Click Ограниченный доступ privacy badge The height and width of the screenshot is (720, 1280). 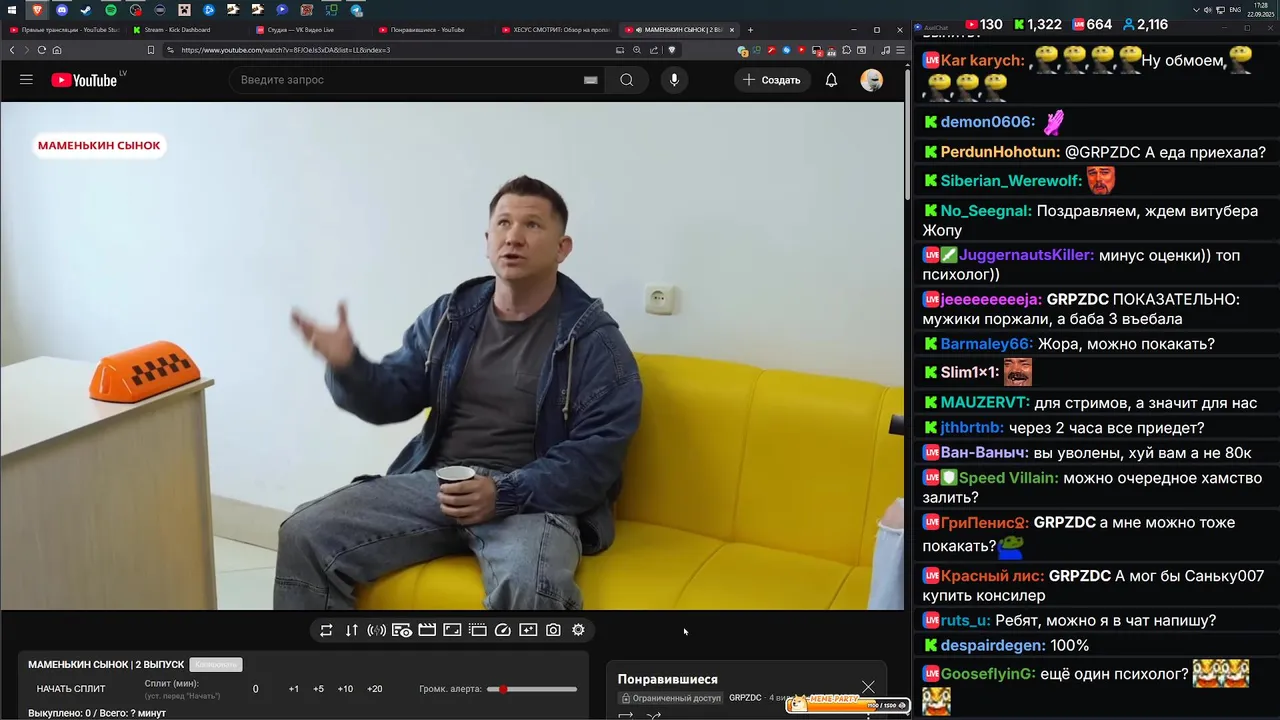pyautogui.click(x=669, y=698)
